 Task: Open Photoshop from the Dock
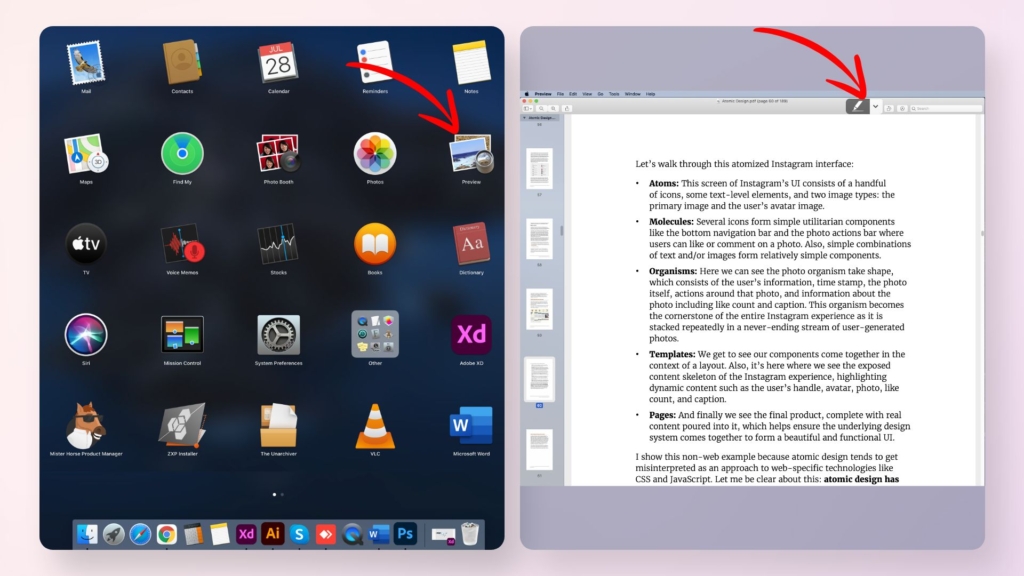405,534
